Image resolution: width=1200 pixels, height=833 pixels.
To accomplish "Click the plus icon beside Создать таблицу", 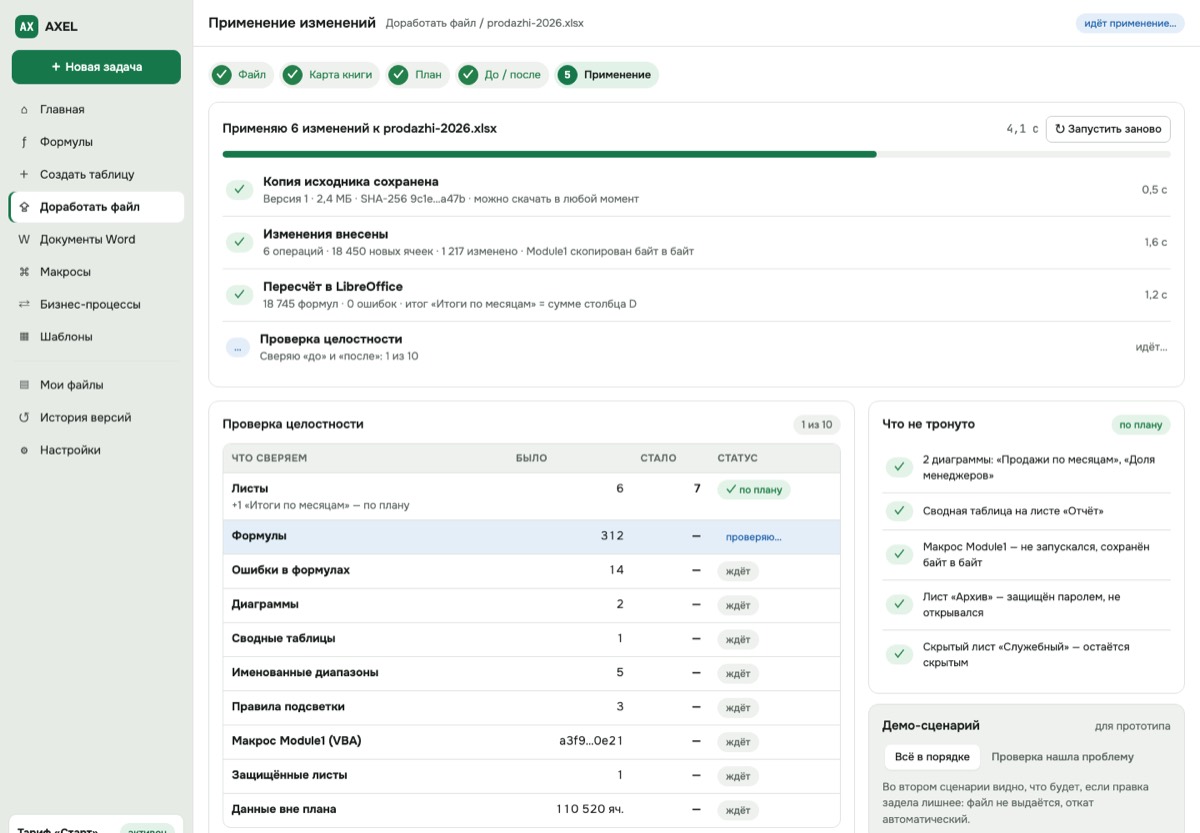I will 24,174.
